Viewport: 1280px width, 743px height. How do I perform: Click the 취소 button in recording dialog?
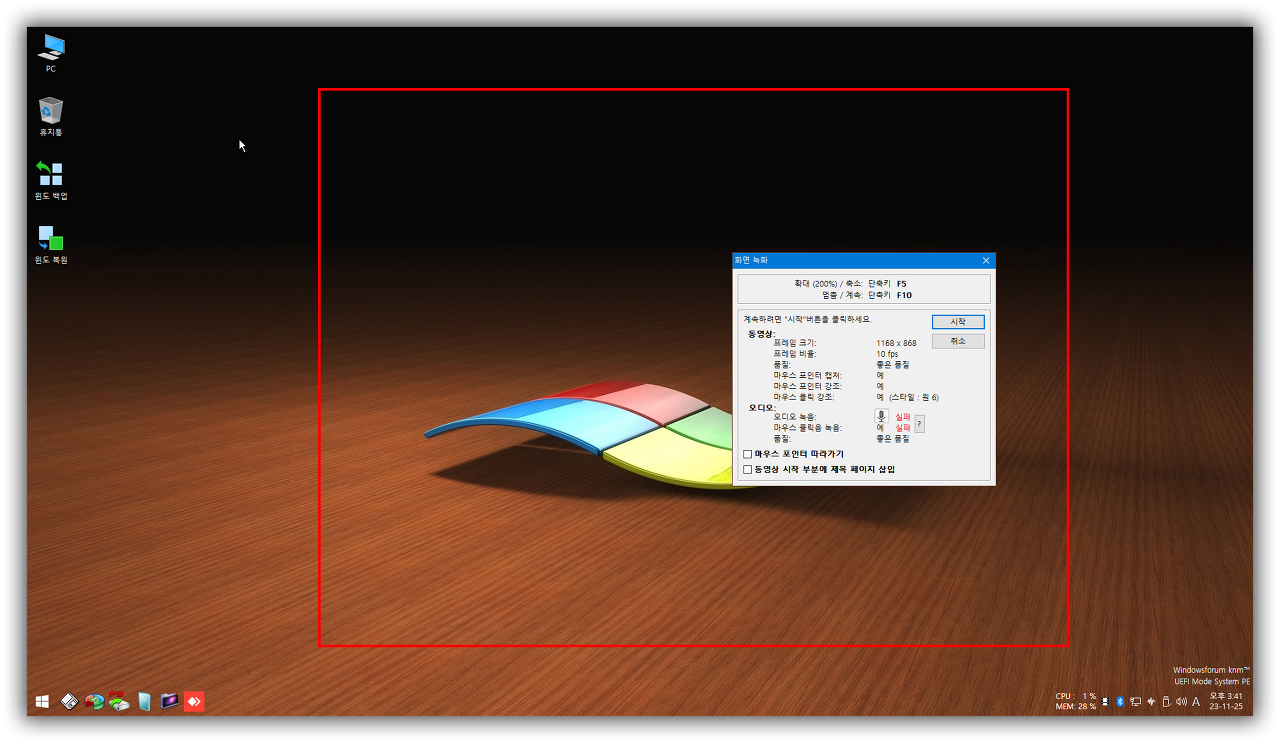958,341
